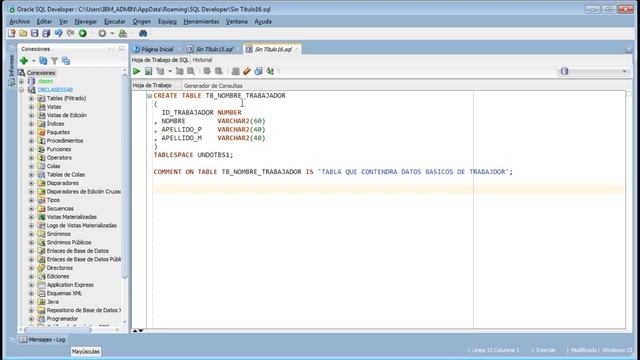Expand the Procedimientos node

31,141
